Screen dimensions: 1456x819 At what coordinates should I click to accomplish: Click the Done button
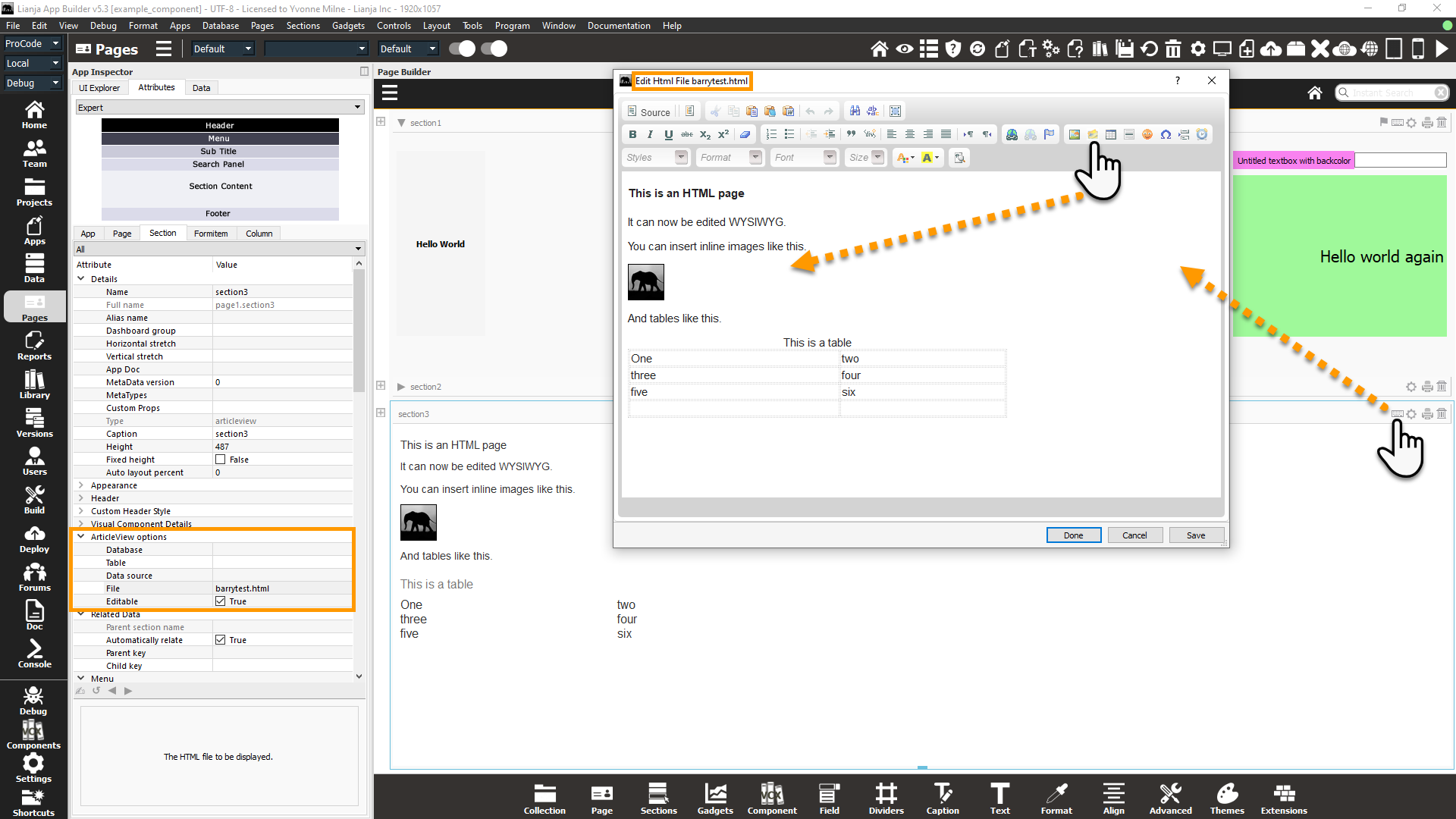tap(1073, 535)
